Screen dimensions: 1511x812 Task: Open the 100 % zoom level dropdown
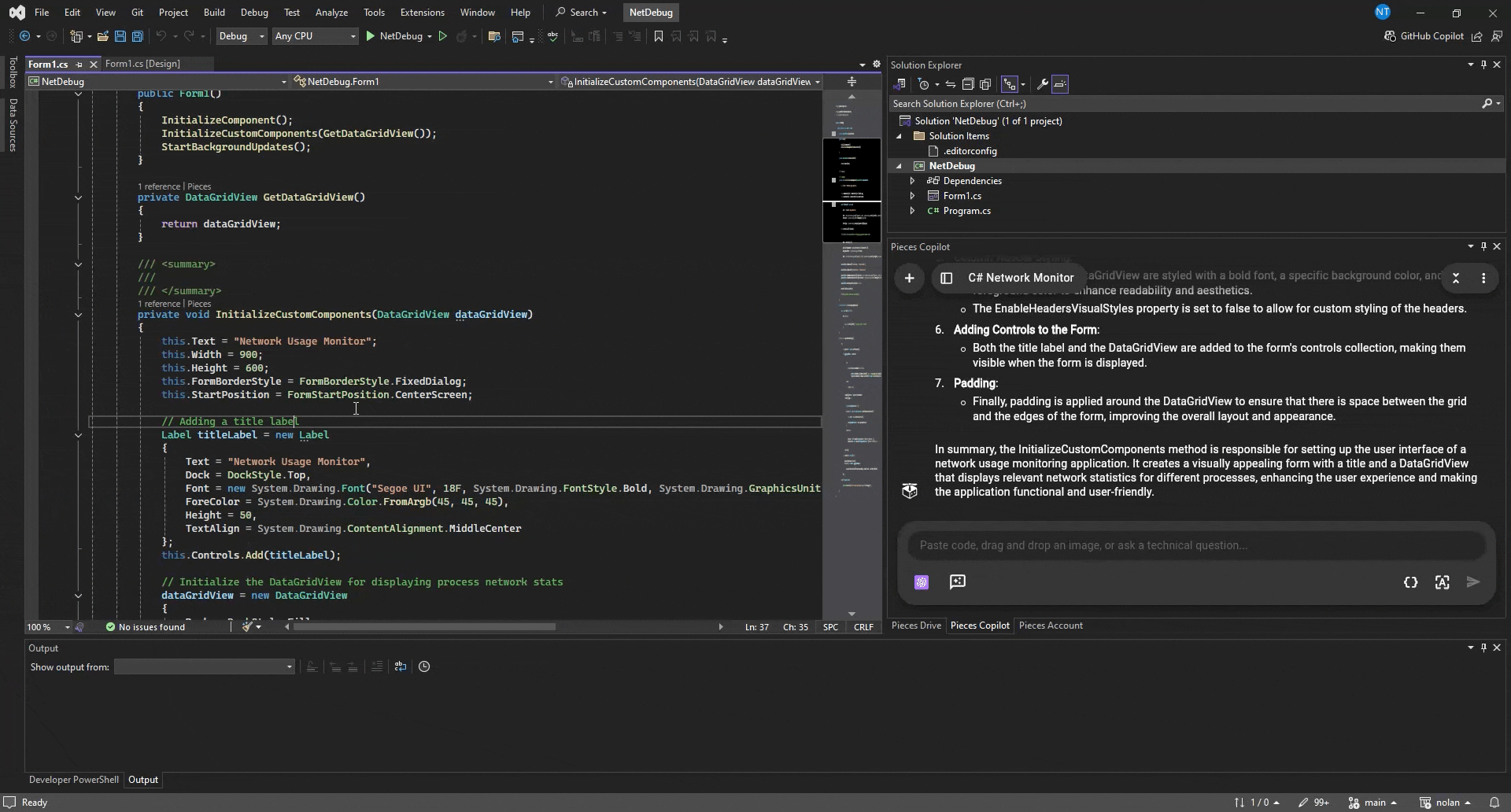click(48, 627)
